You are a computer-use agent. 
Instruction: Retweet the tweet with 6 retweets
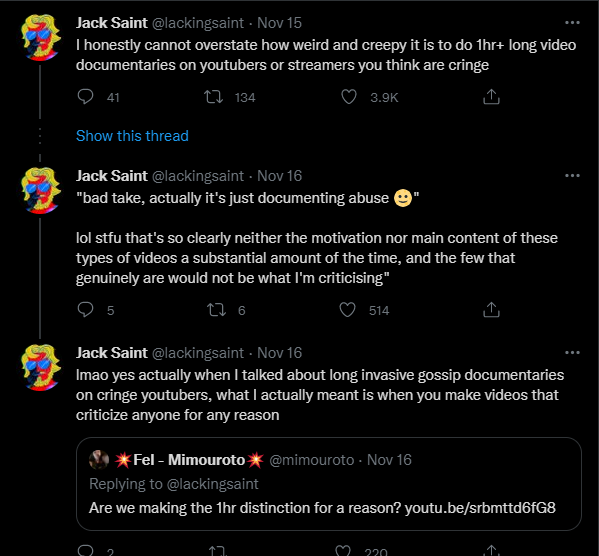click(216, 310)
